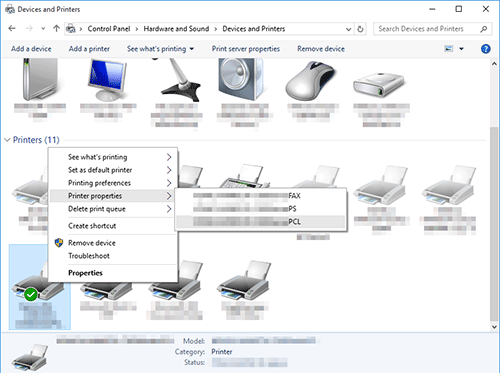Open Print server properties
500x373 pixels.
pos(246,49)
